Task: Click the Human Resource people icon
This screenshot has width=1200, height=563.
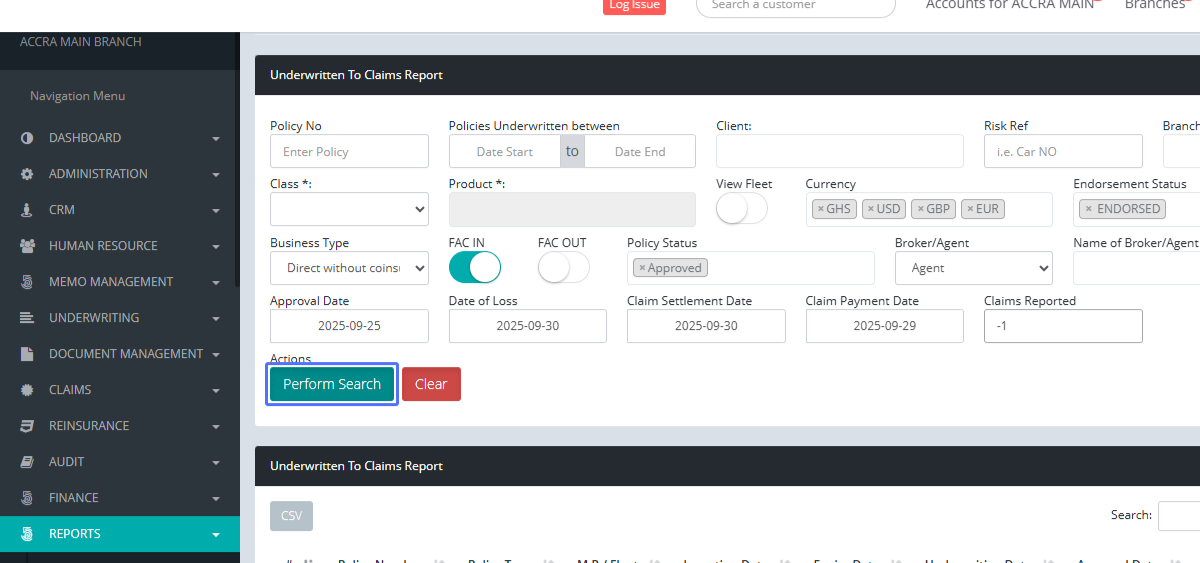Action: coord(27,246)
